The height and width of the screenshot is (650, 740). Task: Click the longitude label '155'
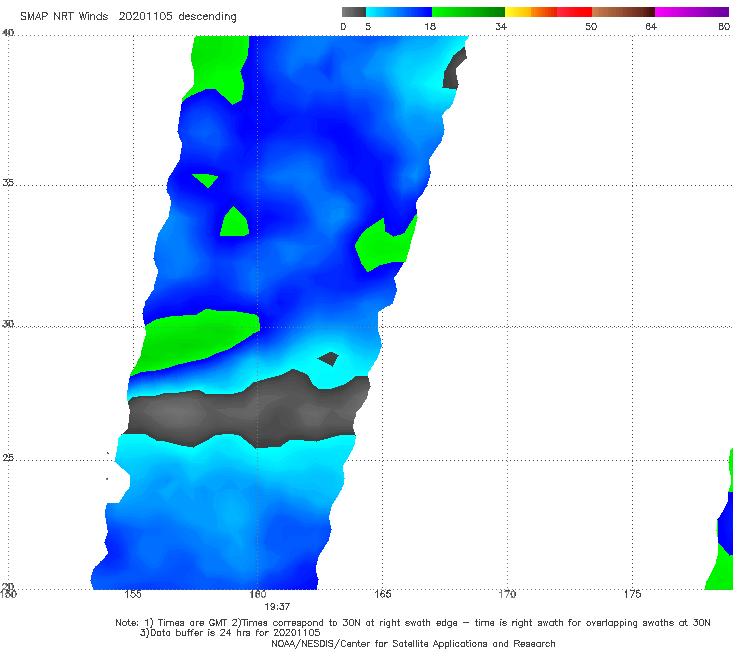pyautogui.click(x=133, y=594)
